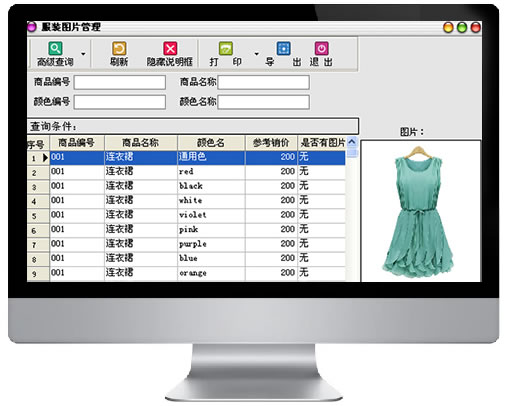Click the 参考销价 column header
Viewport: 505px width, 406px height.
click(271, 143)
